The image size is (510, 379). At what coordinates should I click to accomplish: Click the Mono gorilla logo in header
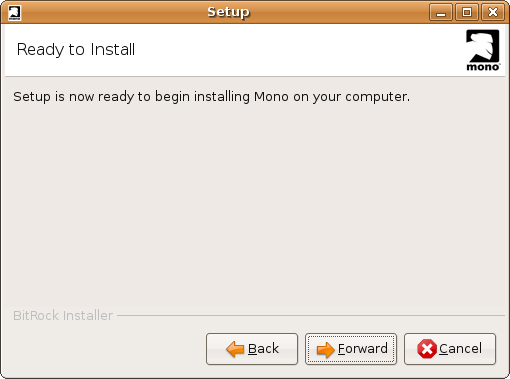[482, 50]
